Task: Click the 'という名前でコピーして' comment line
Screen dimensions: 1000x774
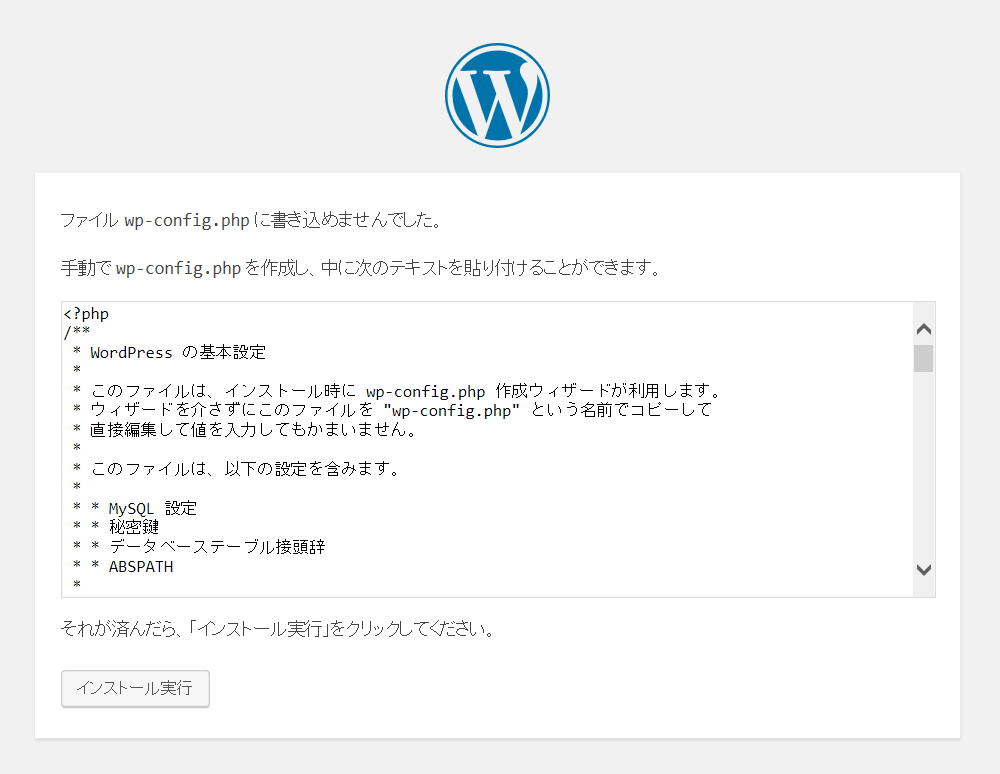Action: click(393, 411)
